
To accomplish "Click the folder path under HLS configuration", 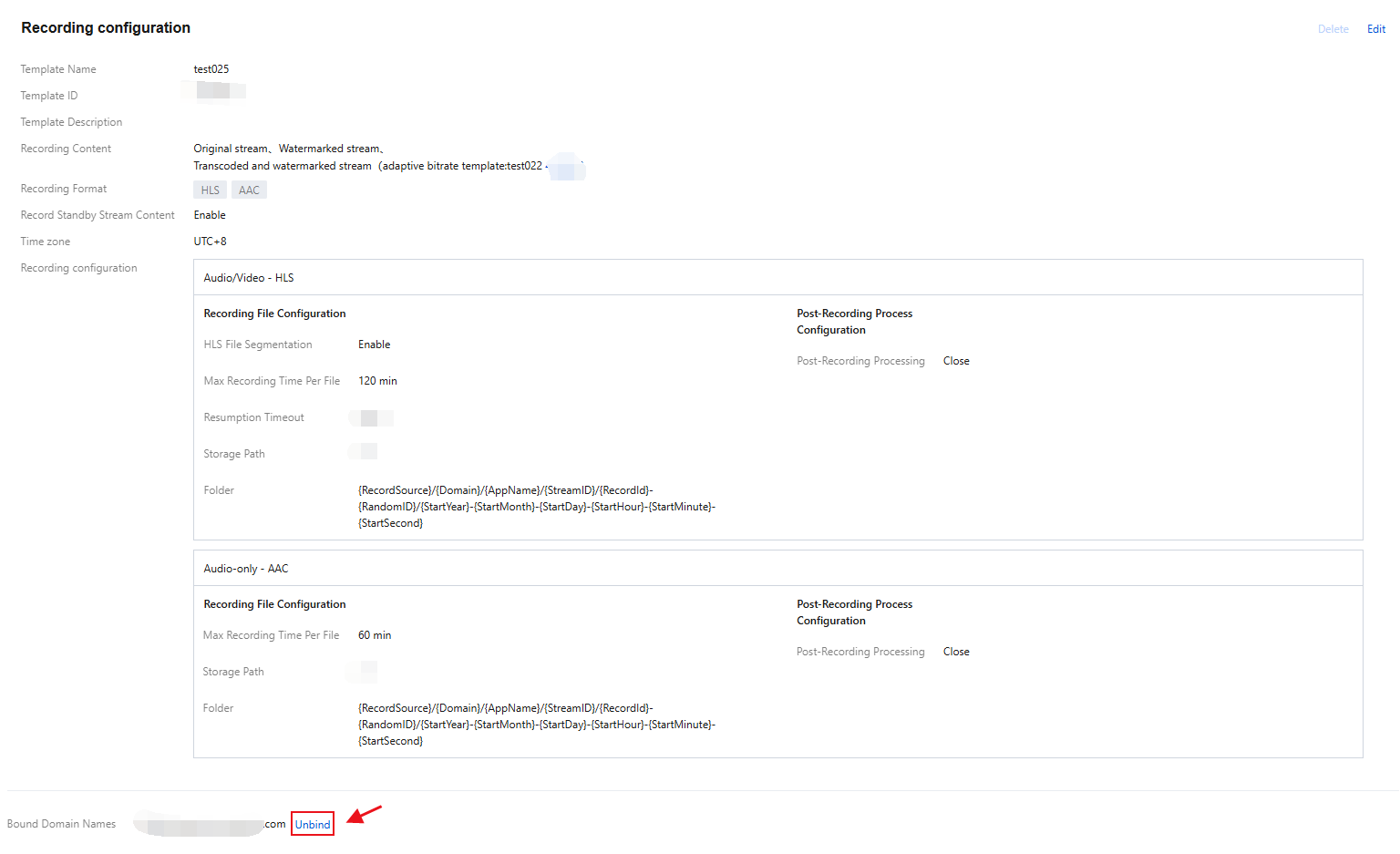I will point(536,507).
